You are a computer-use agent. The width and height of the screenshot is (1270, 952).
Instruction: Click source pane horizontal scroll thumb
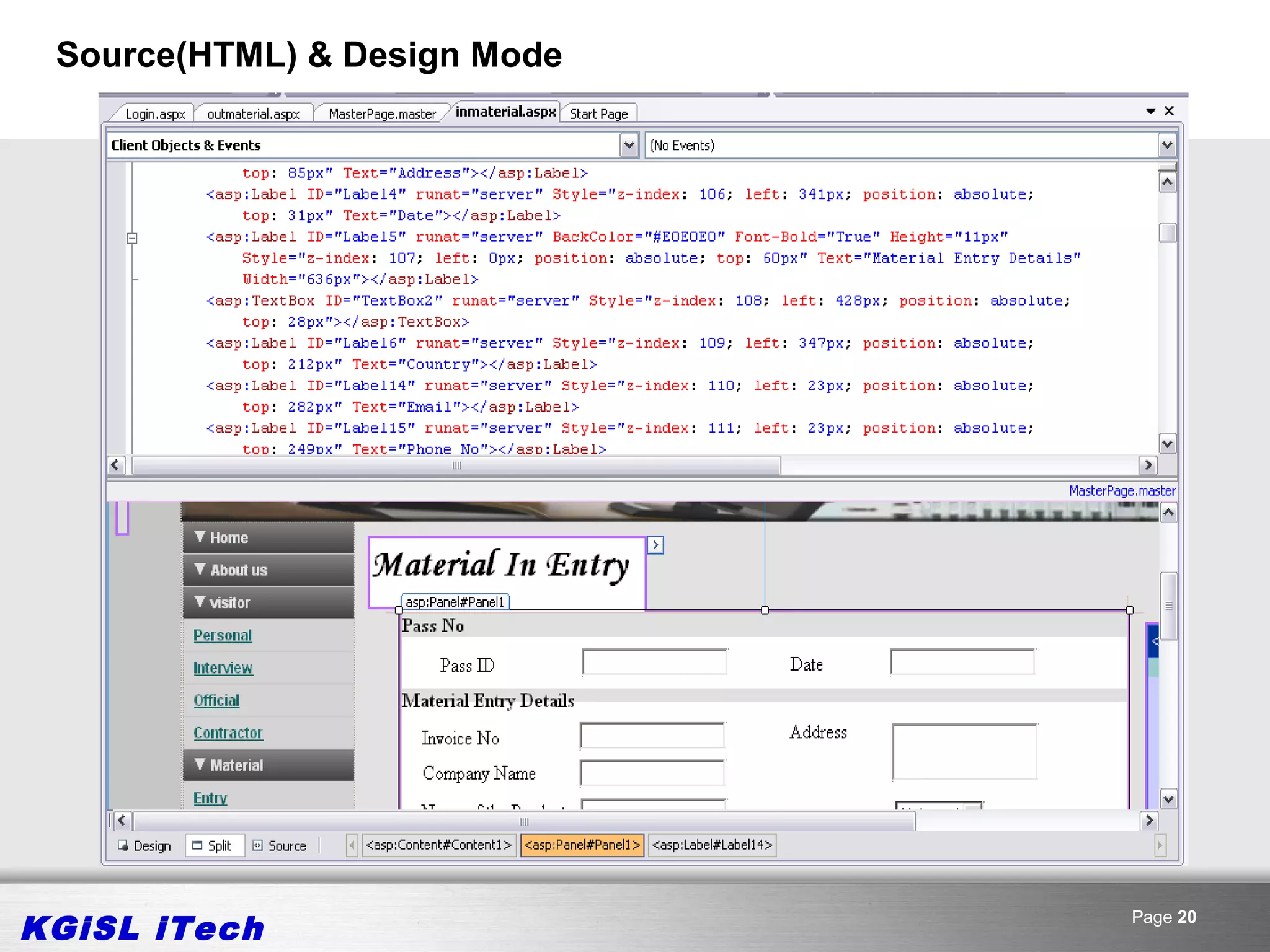coord(456,465)
